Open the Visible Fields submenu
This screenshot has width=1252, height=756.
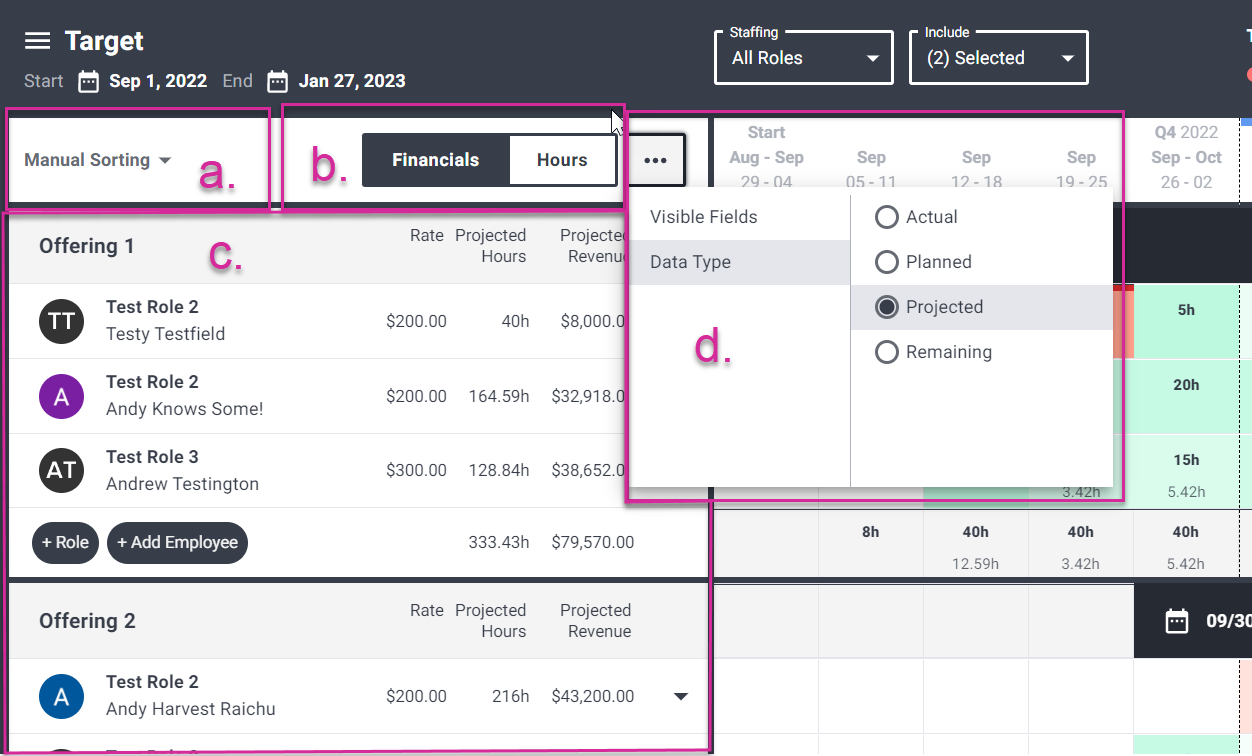pos(703,216)
